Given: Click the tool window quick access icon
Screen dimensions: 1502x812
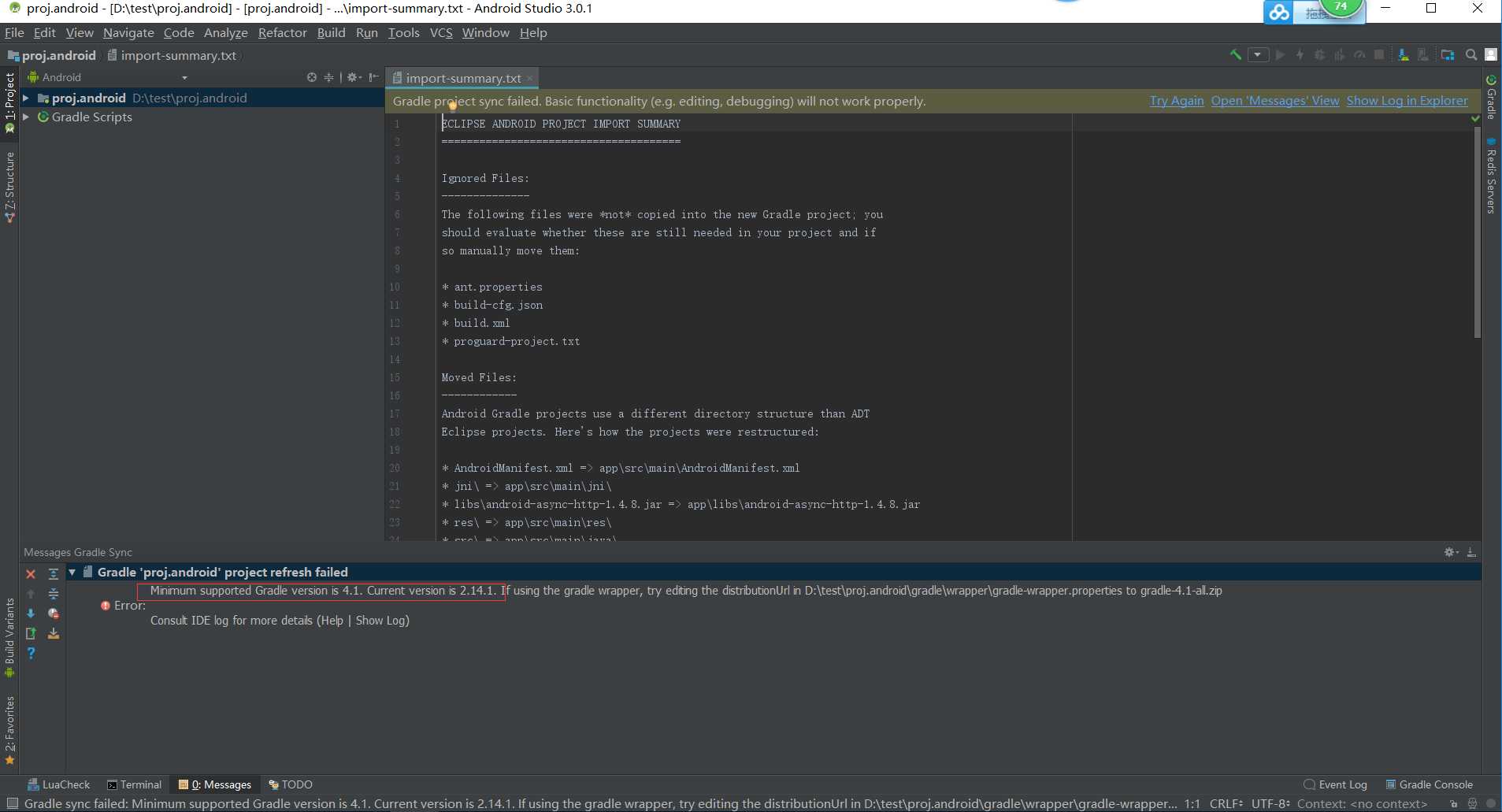Looking at the screenshot, I should (11, 803).
